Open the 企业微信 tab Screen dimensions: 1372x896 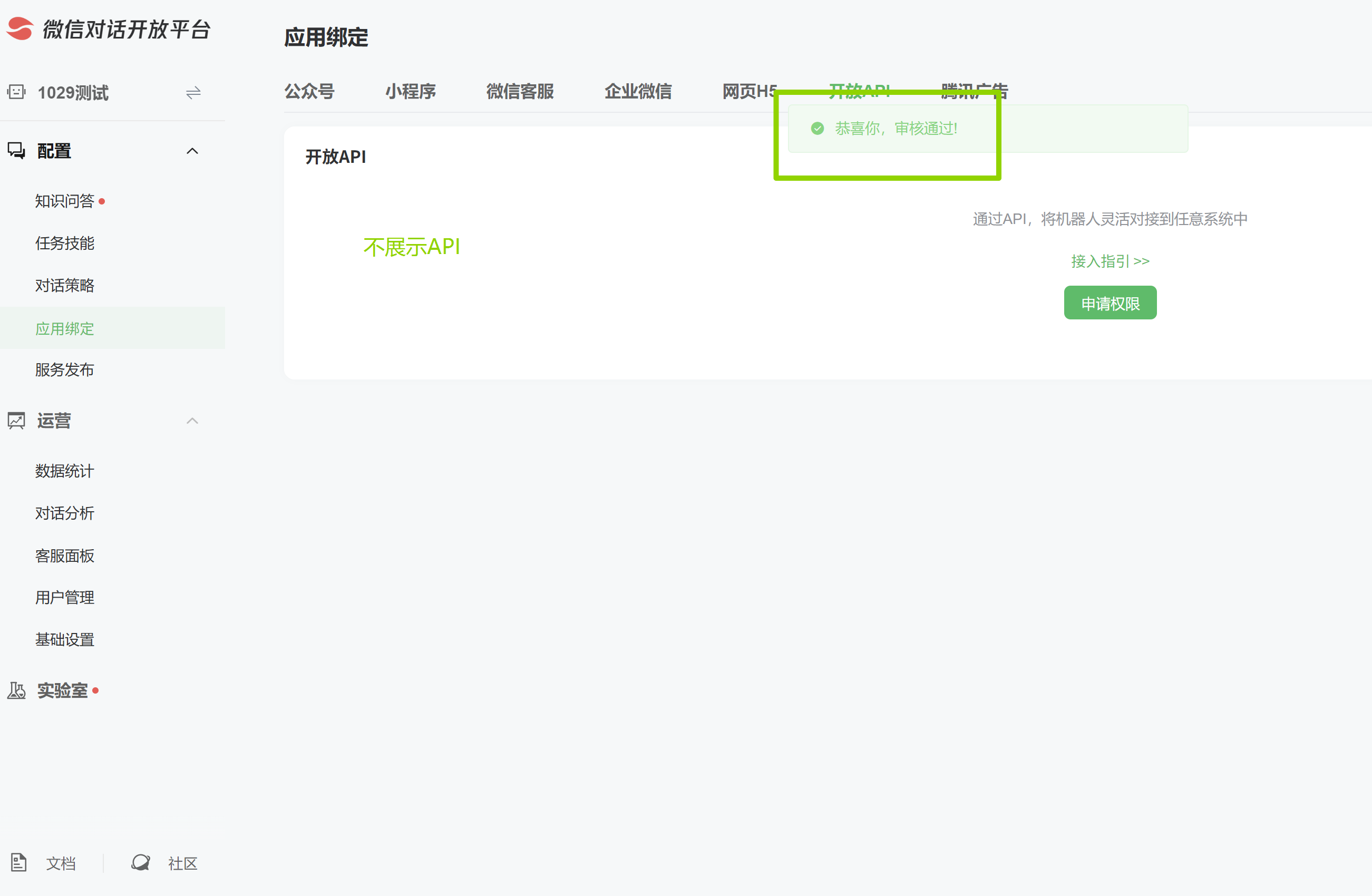pos(638,91)
